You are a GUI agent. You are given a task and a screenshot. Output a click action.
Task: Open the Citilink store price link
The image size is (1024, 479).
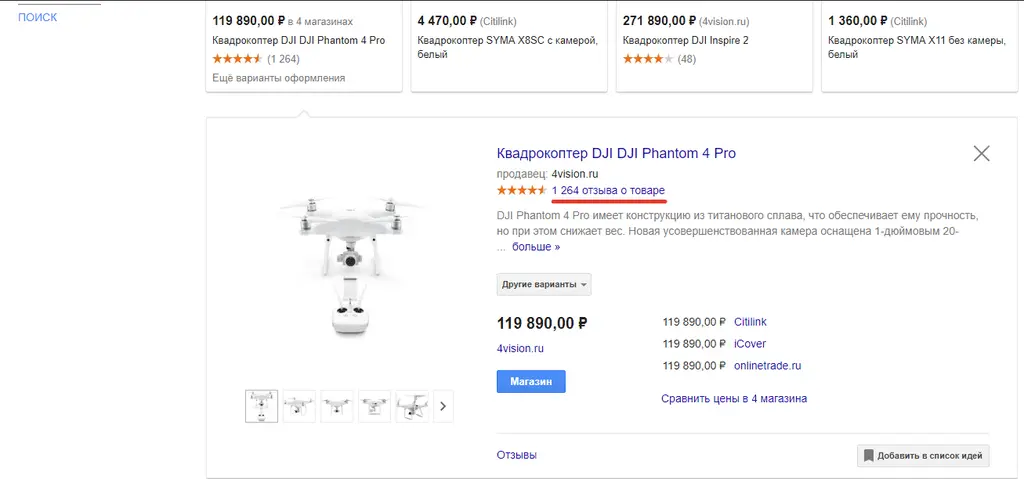coord(750,322)
